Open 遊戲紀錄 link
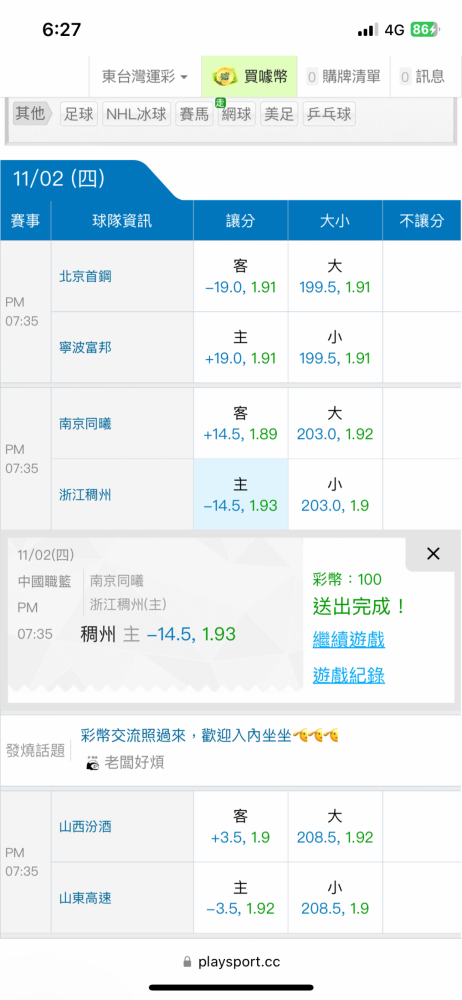The width and height of the screenshot is (462, 1000). point(348,675)
